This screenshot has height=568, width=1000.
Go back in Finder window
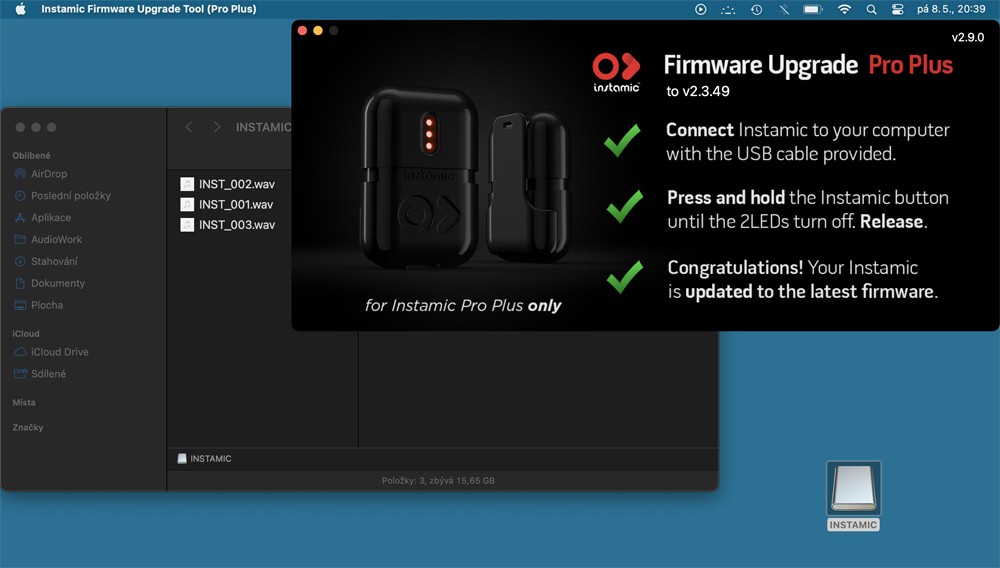[x=189, y=127]
